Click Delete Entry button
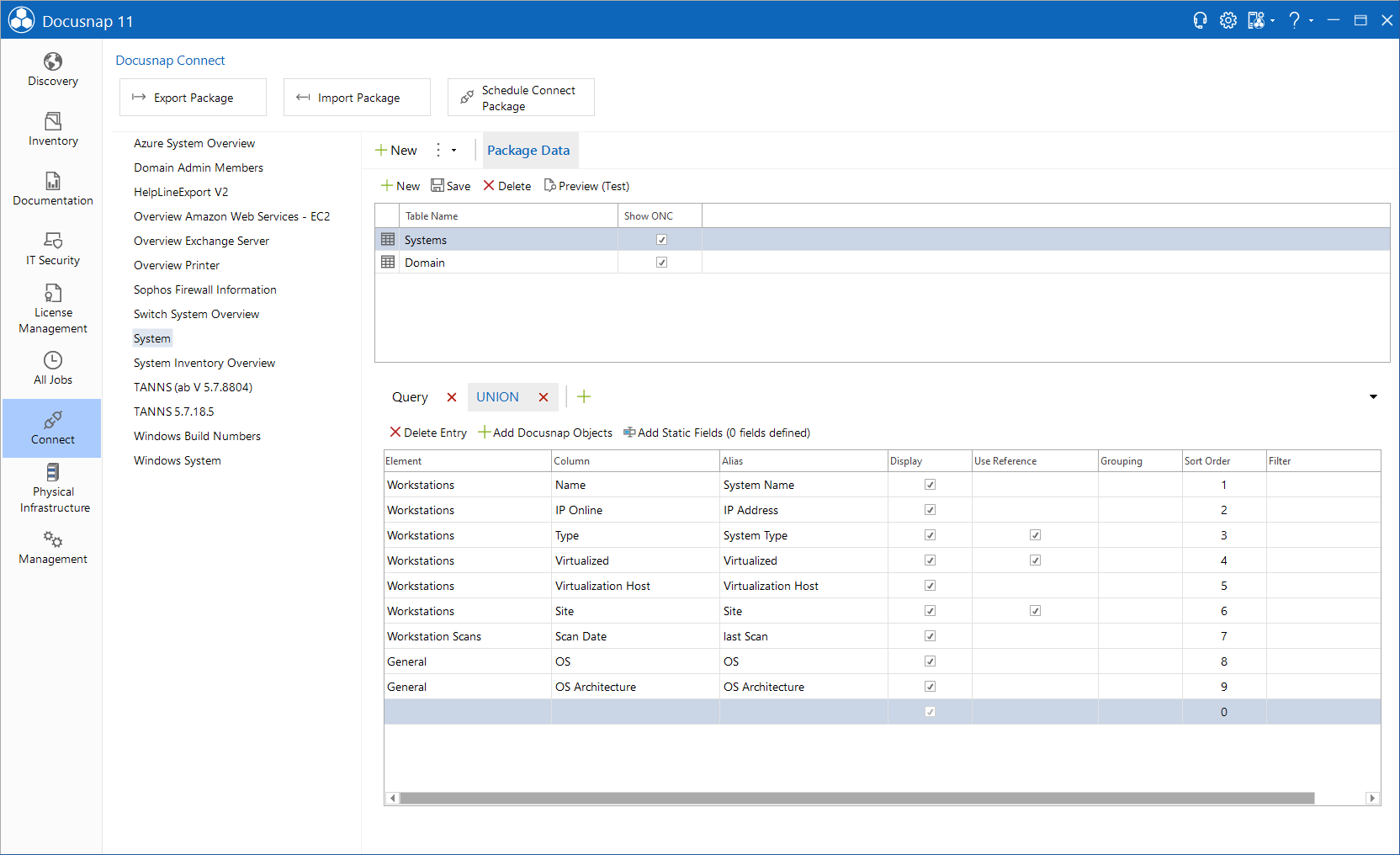The image size is (1400, 855). 428,433
